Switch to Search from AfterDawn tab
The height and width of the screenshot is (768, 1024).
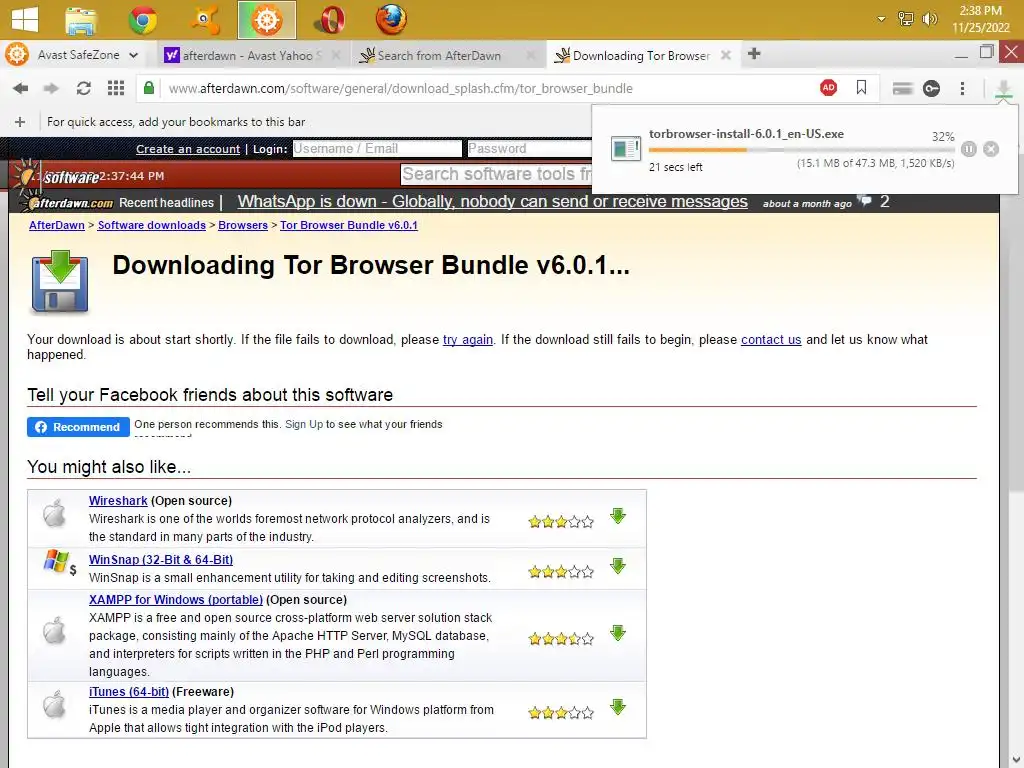447,56
